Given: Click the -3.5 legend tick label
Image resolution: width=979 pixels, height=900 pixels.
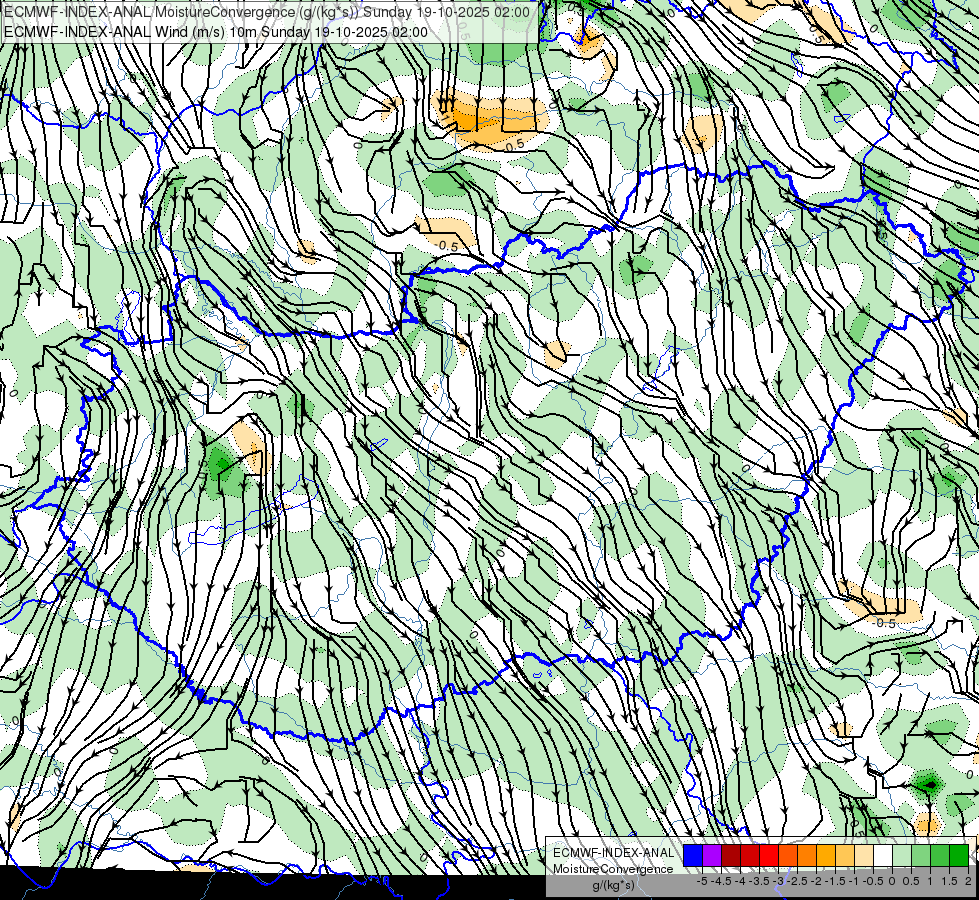Looking at the screenshot, I should (760, 881).
